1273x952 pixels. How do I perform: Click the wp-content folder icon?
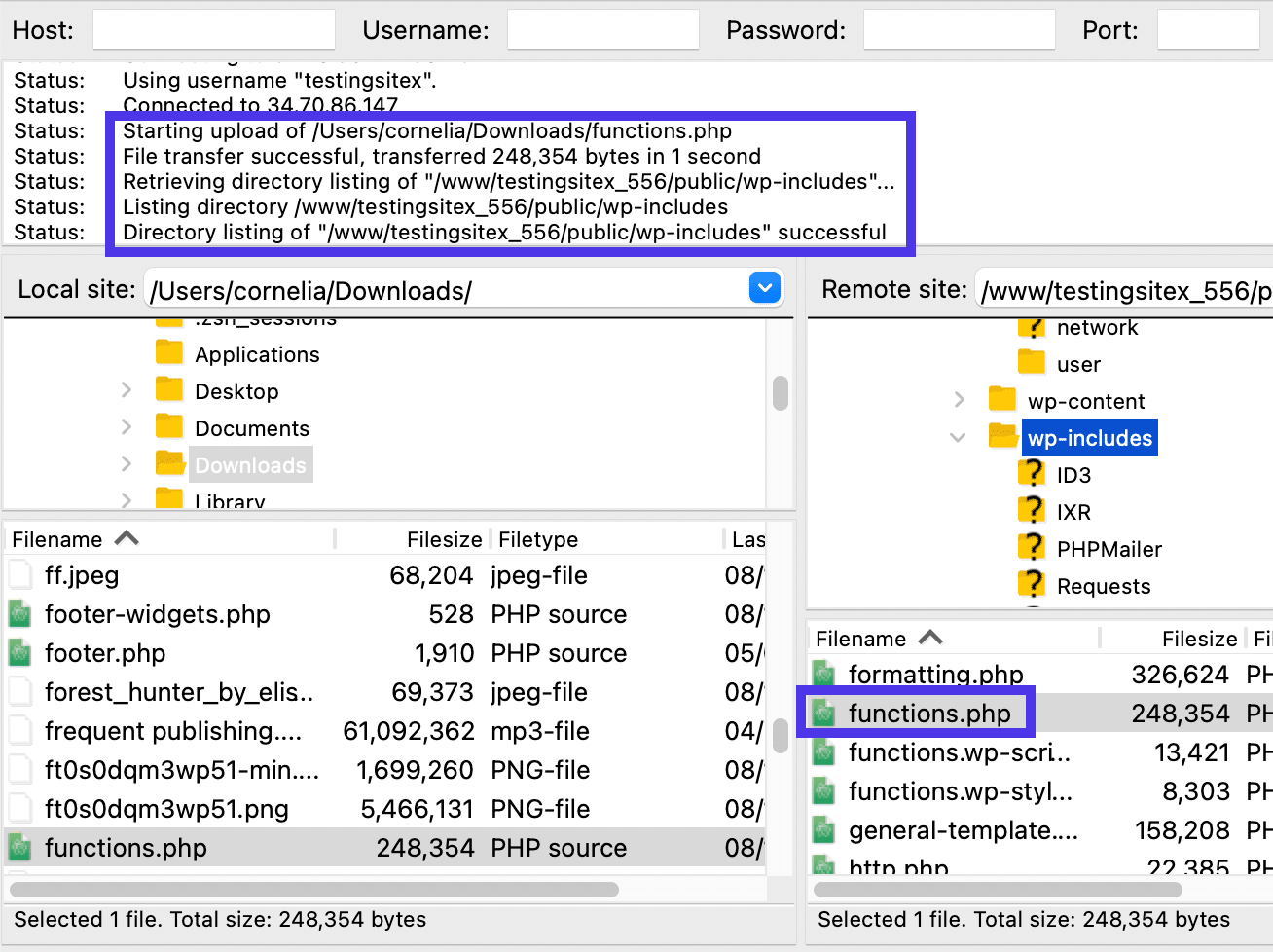pos(1001,400)
